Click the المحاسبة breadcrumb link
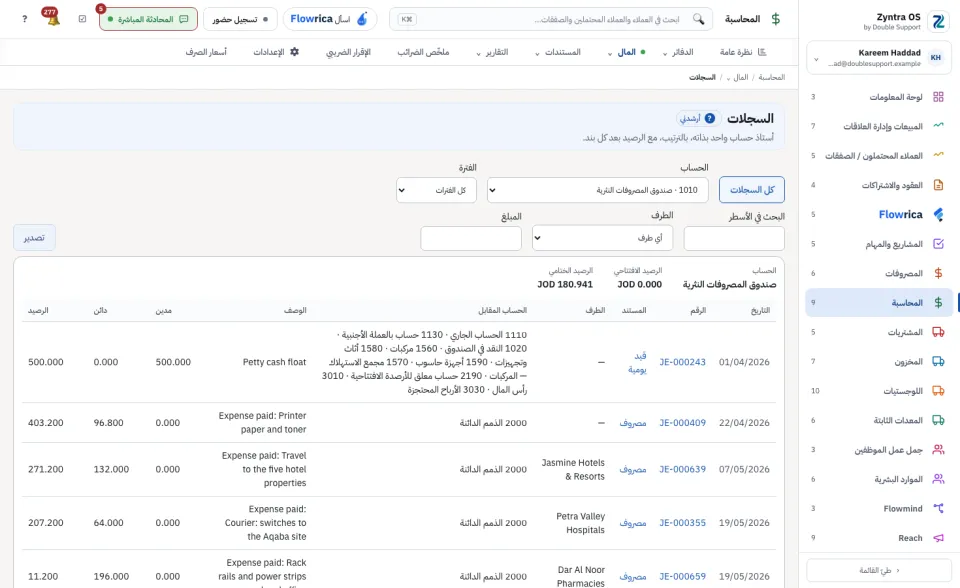This screenshot has width=960, height=588. pyautogui.click(x=771, y=77)
